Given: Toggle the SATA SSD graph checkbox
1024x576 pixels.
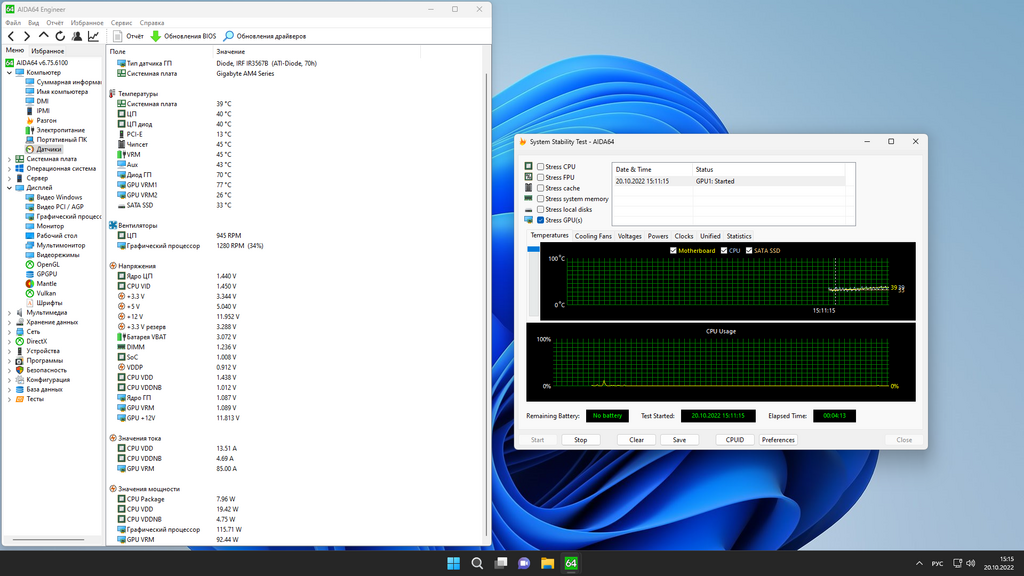Looking at the screenshot, I should tap(749, 250).
